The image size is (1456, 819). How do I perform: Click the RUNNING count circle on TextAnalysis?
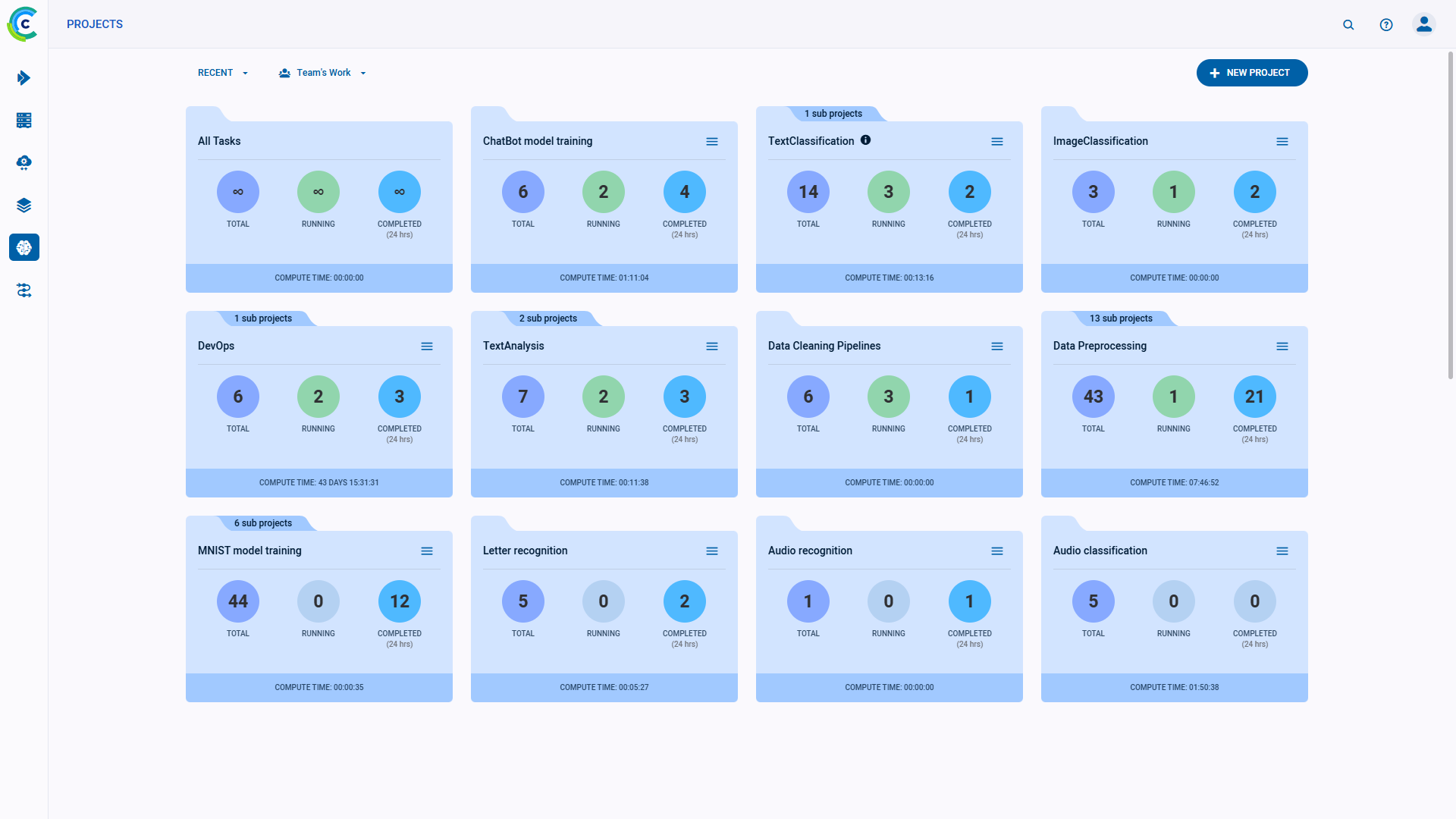pos(604,397)
